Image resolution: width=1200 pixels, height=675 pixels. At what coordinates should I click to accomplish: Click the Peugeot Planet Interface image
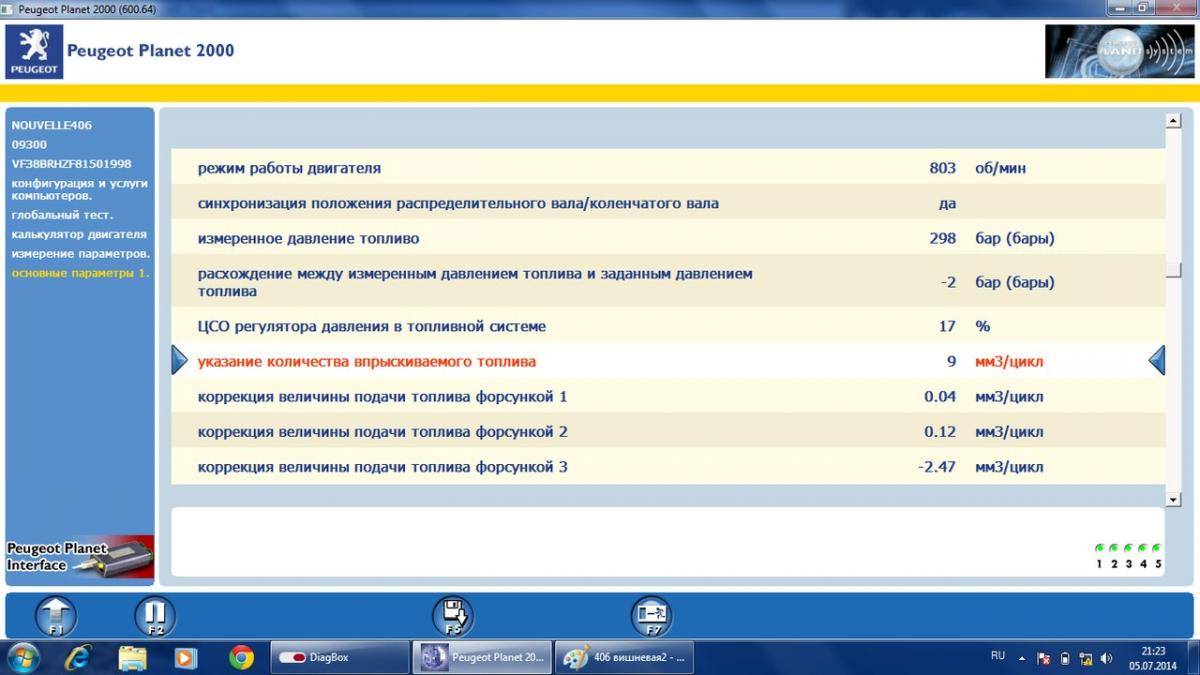[x=80, y=559]
